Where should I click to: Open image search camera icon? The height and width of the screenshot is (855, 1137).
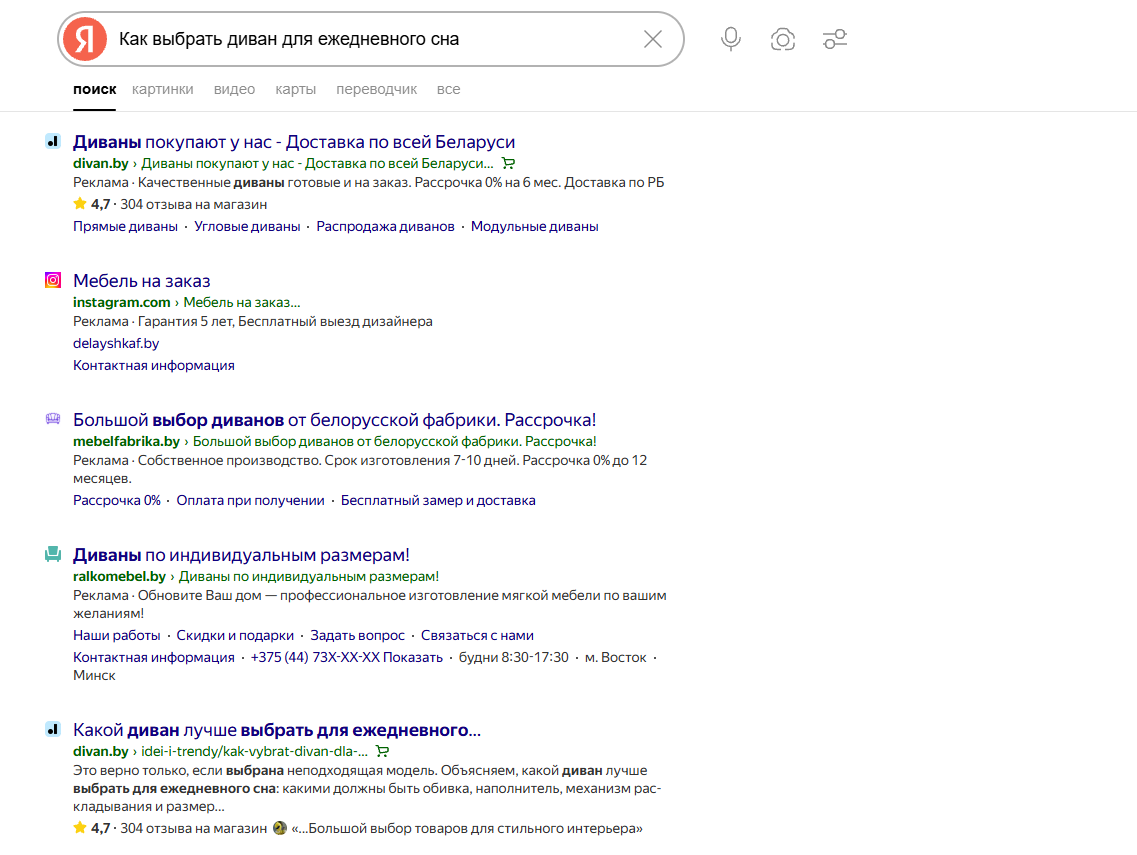(x=782, y=39)
